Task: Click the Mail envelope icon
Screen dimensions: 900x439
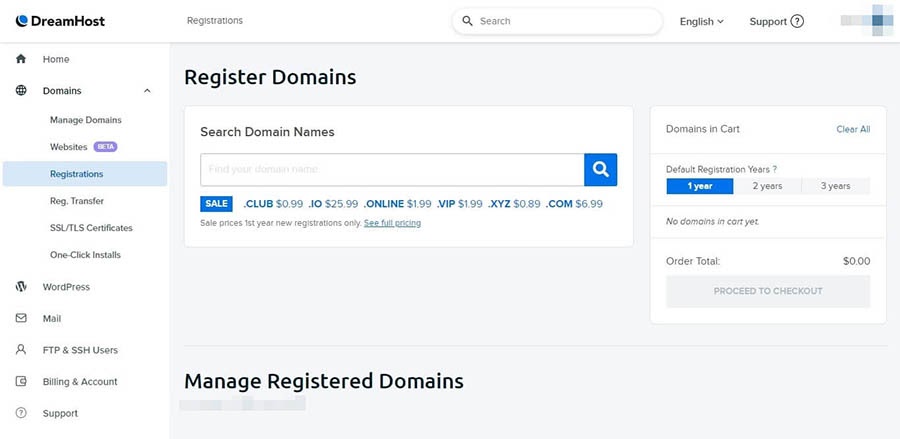Action: pyautogui.click(x=21, y=318)
